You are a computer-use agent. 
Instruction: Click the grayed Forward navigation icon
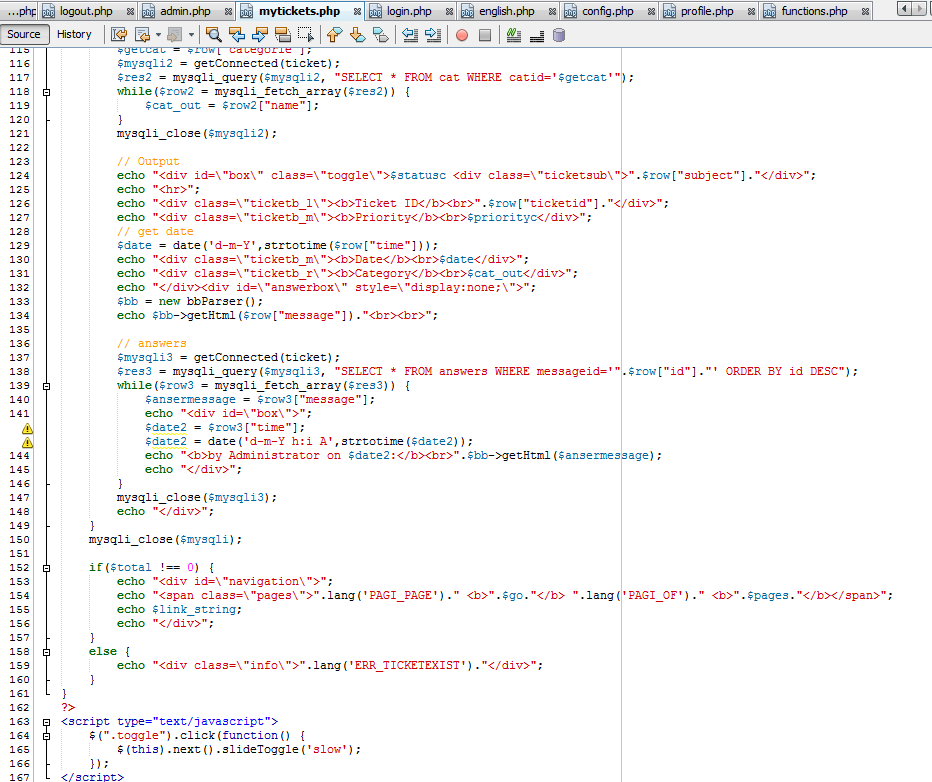[174, 35]
